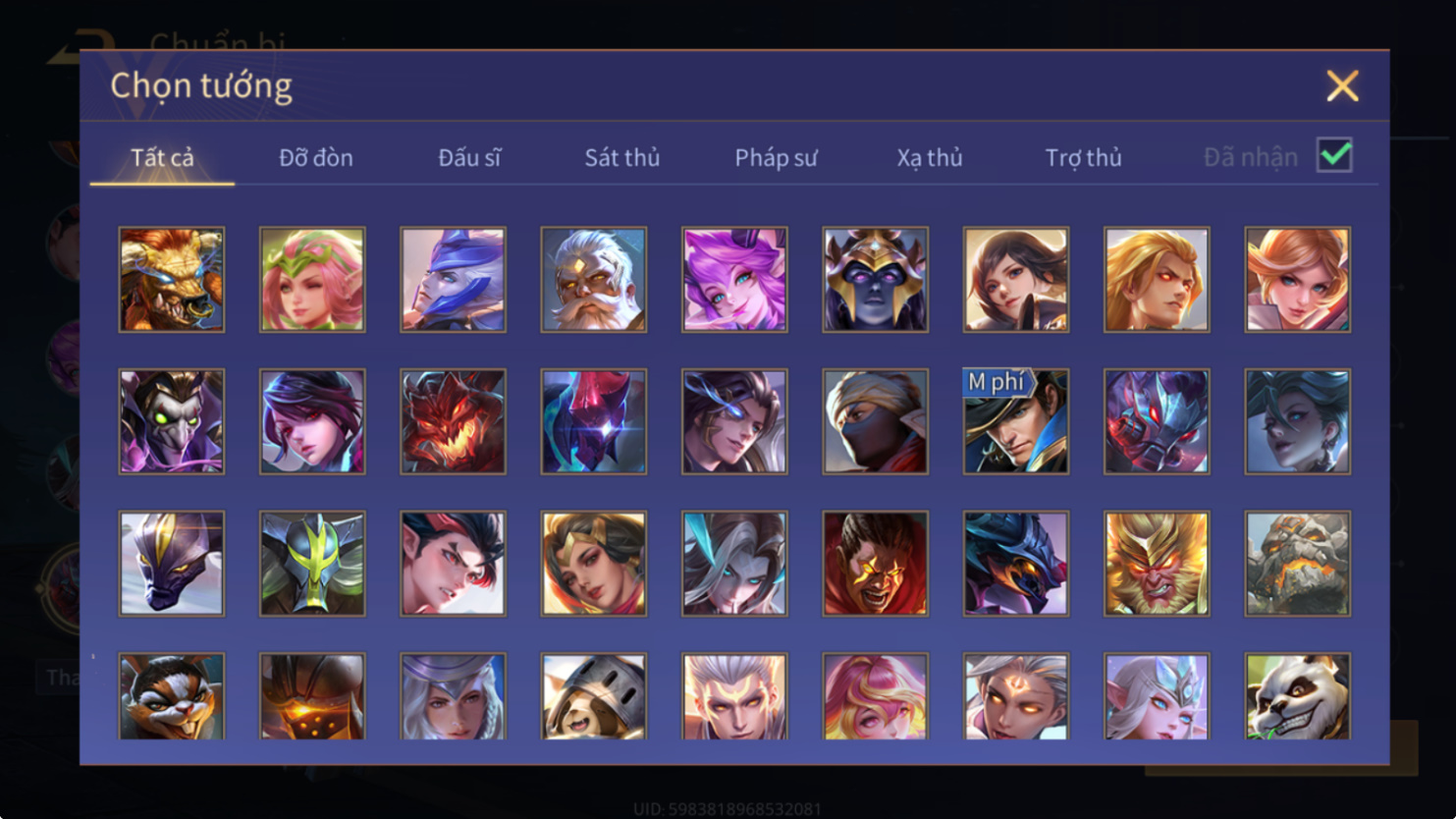This screenshot has height=819, width=1456.
Task: Switch to the Pháp sư tab
Action: click(776, 157)
